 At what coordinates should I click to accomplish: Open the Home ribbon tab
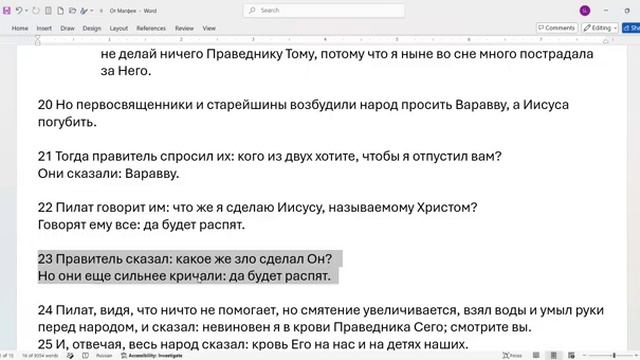tap(20, 28)
